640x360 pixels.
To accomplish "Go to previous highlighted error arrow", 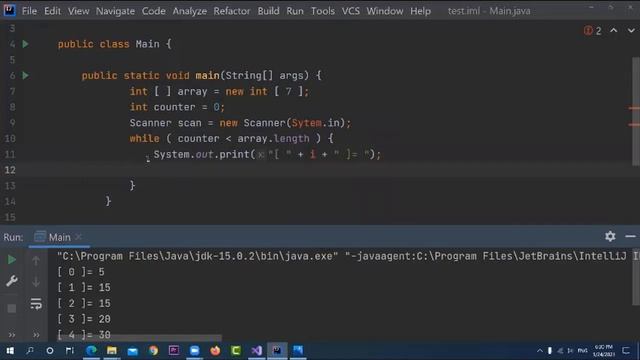I will point(613,31).
